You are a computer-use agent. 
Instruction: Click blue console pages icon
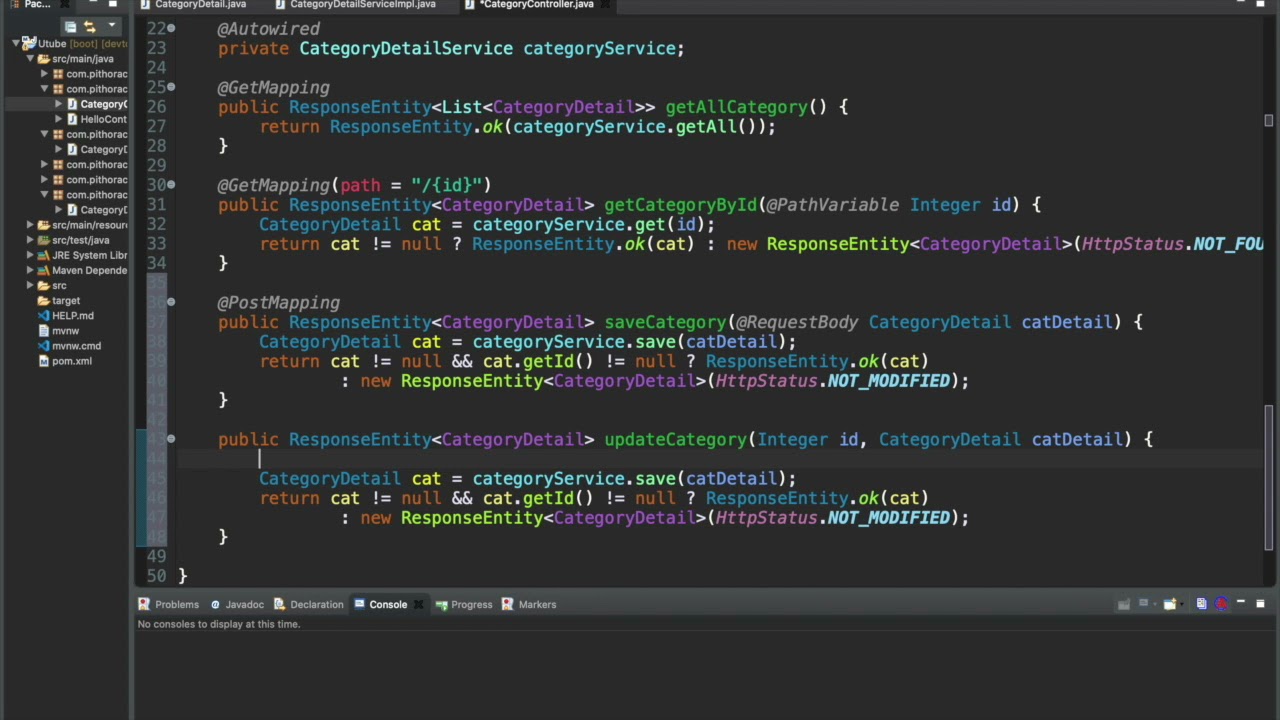[1202, 604]
